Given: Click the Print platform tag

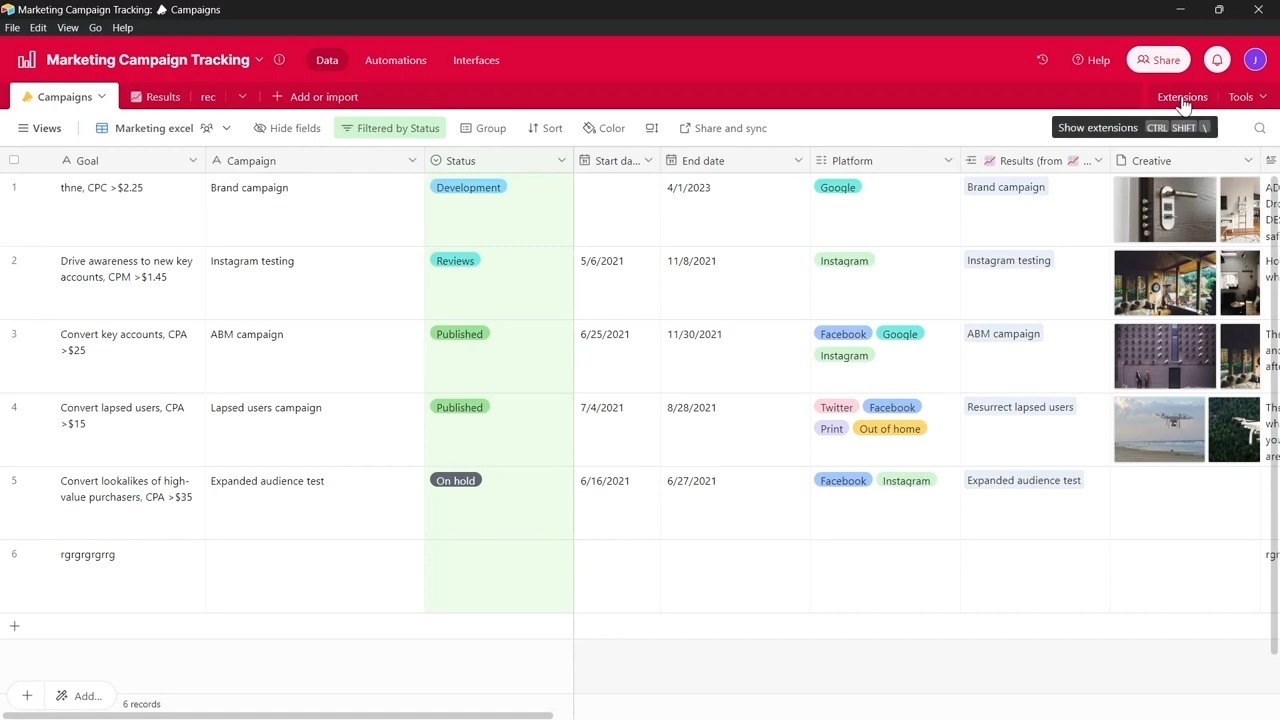Looking at the screenshot, I should pyautogui.click(x=831, y=429).
